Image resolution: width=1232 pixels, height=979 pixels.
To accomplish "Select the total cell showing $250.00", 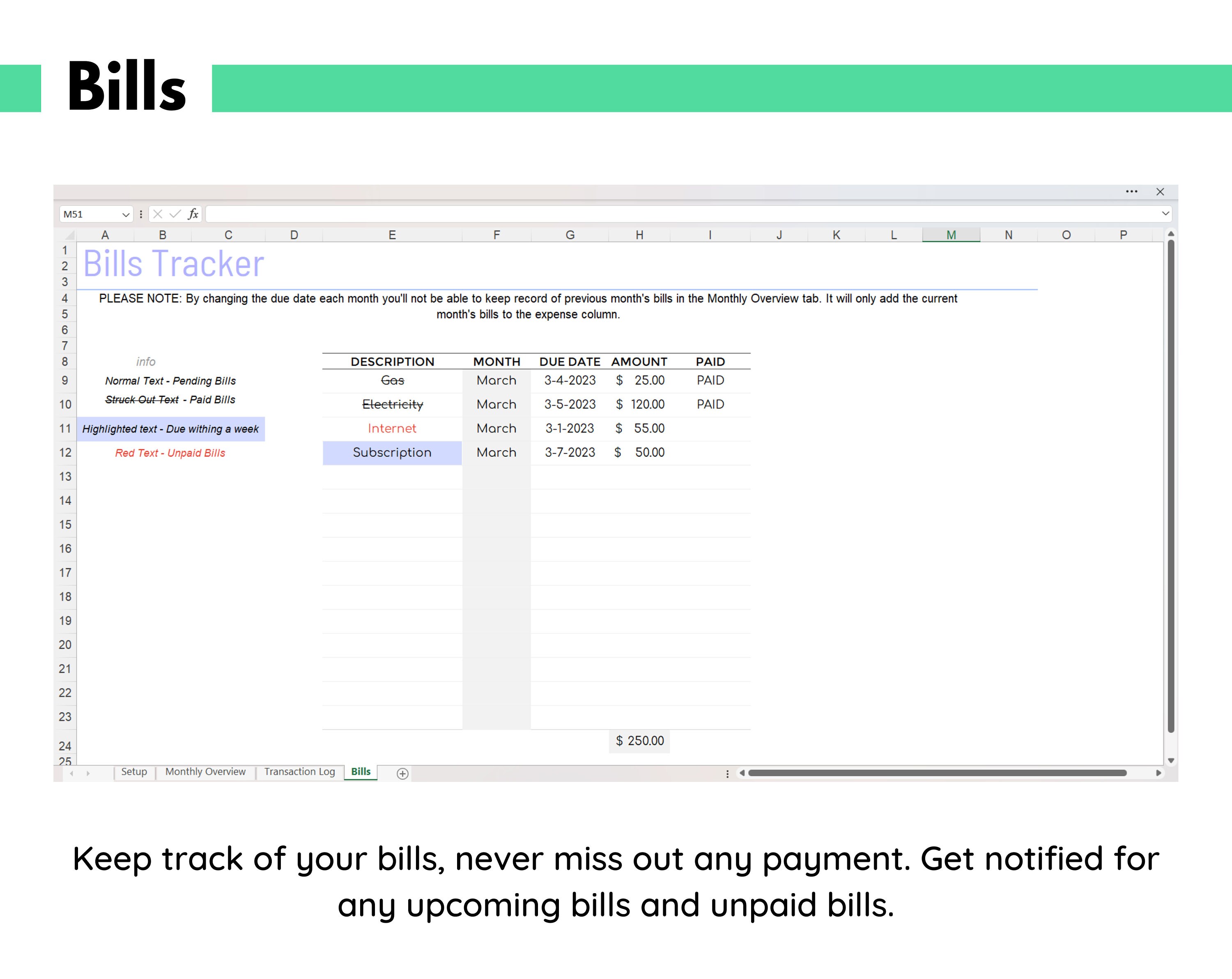I will [639, 741].
